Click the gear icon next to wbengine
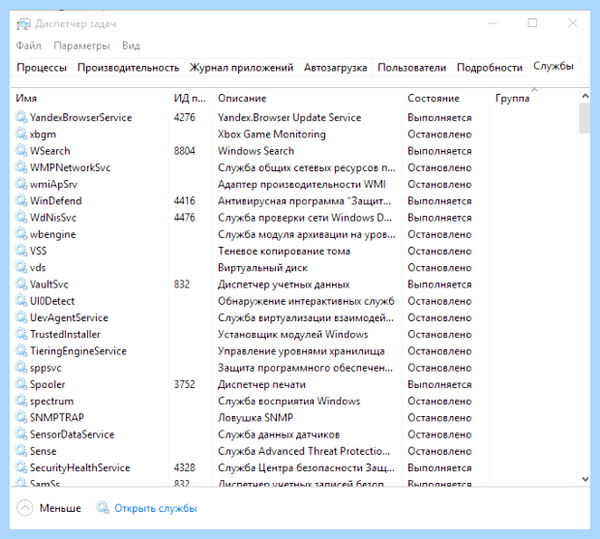This screenshot has height=539, width=600. [x=21, y=233]
